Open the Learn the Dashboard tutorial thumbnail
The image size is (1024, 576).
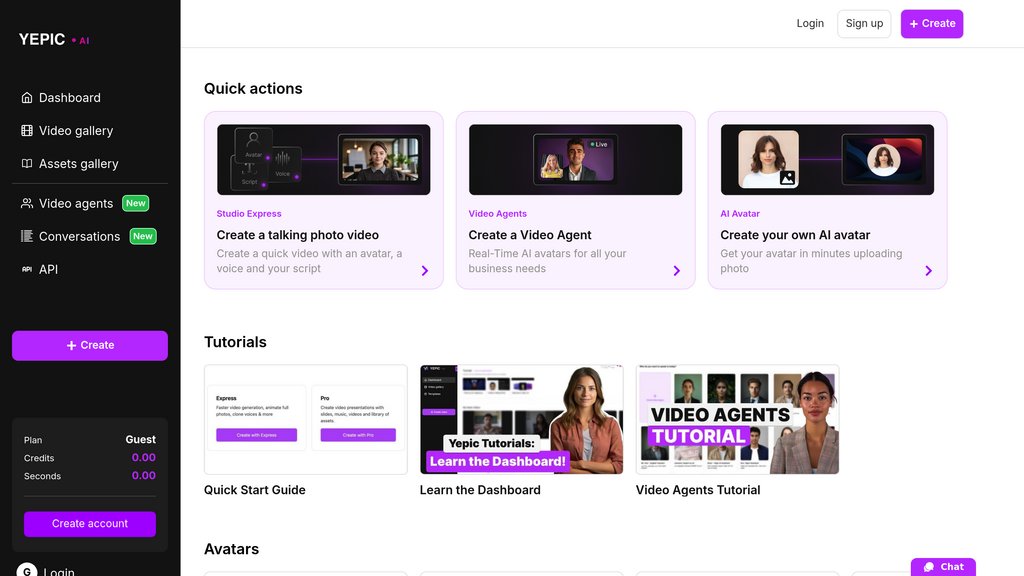(522, 420)
